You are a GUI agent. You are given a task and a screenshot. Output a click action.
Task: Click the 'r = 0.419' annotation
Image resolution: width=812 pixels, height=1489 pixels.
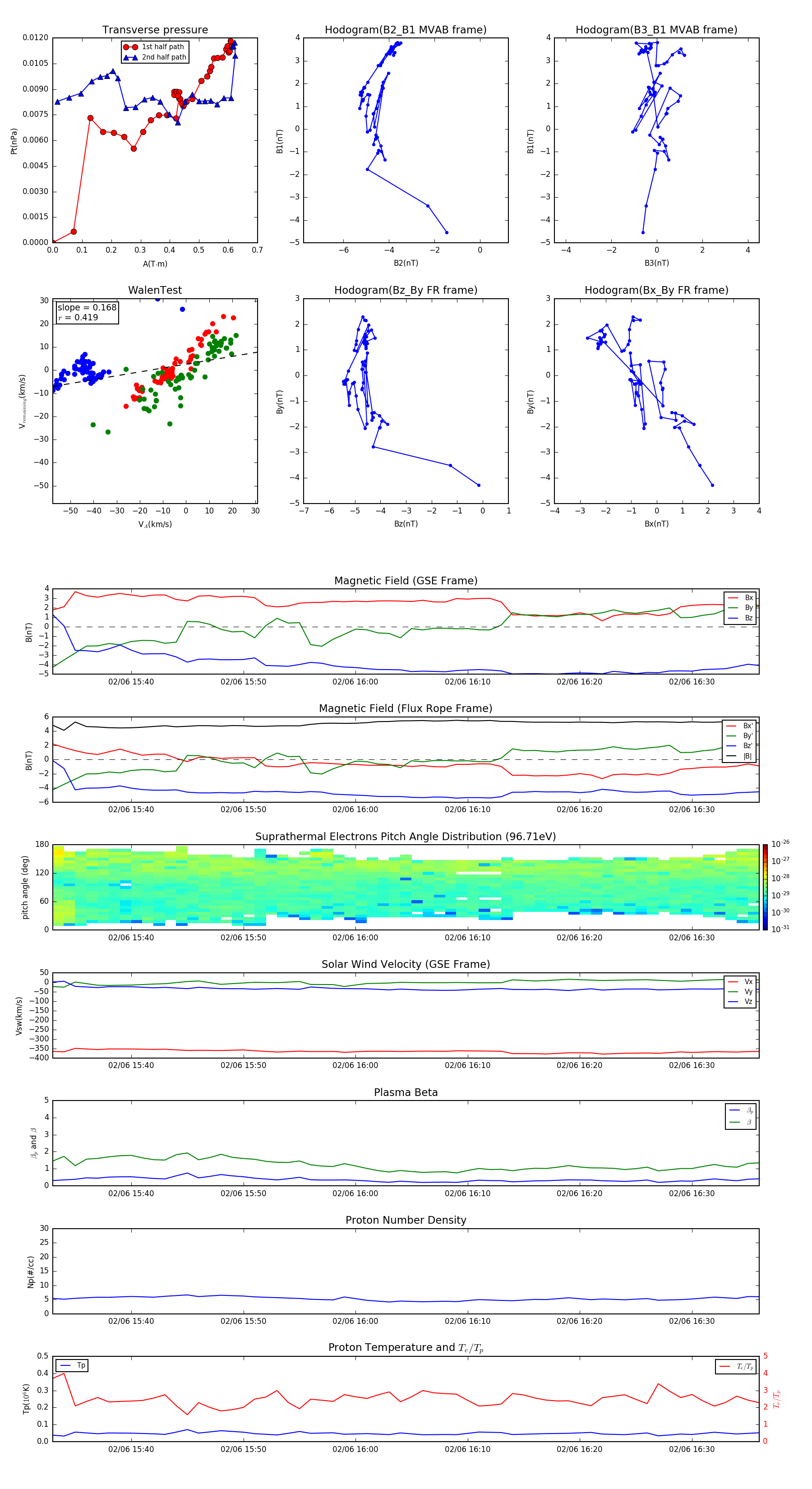pyautogui.click(x=78, y=317)
